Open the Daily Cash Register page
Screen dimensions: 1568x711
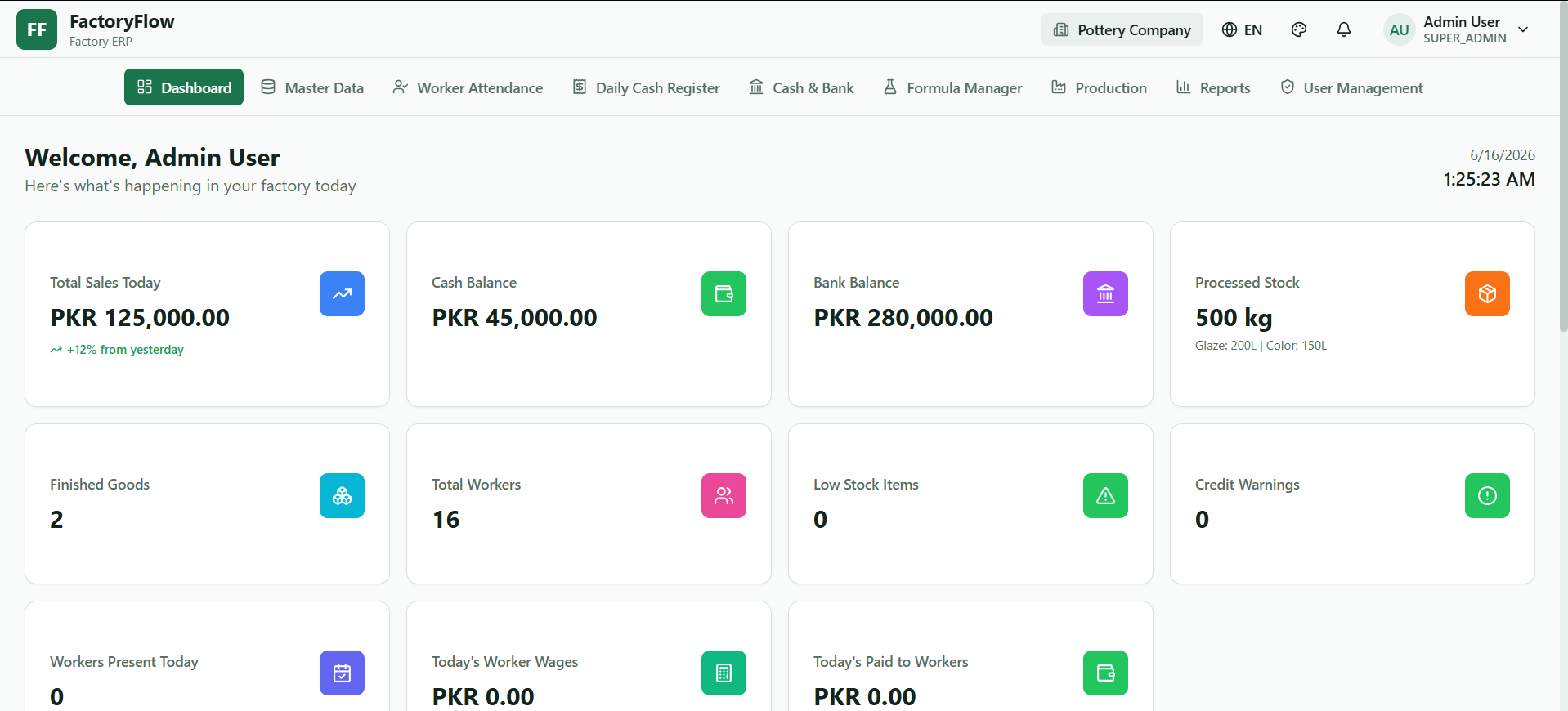click(x=646, y=87)
